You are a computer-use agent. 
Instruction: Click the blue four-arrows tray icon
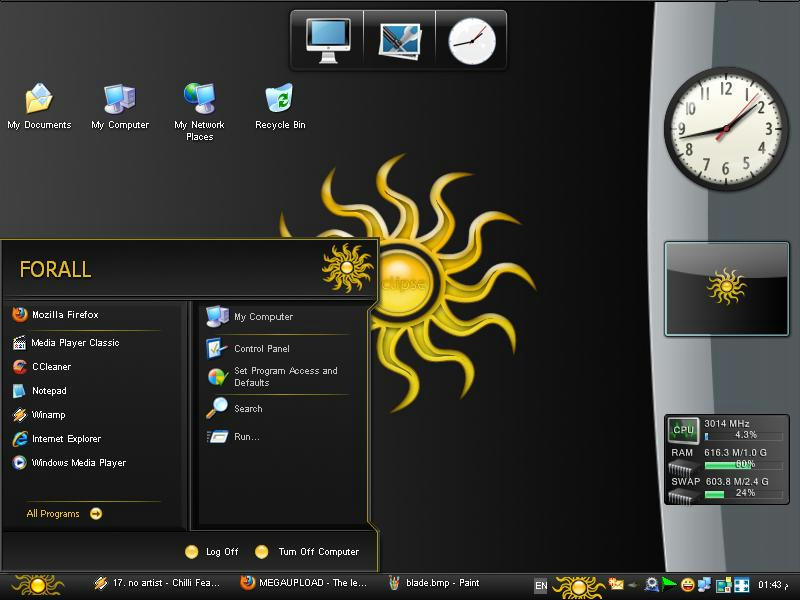(x=741, y=585)
